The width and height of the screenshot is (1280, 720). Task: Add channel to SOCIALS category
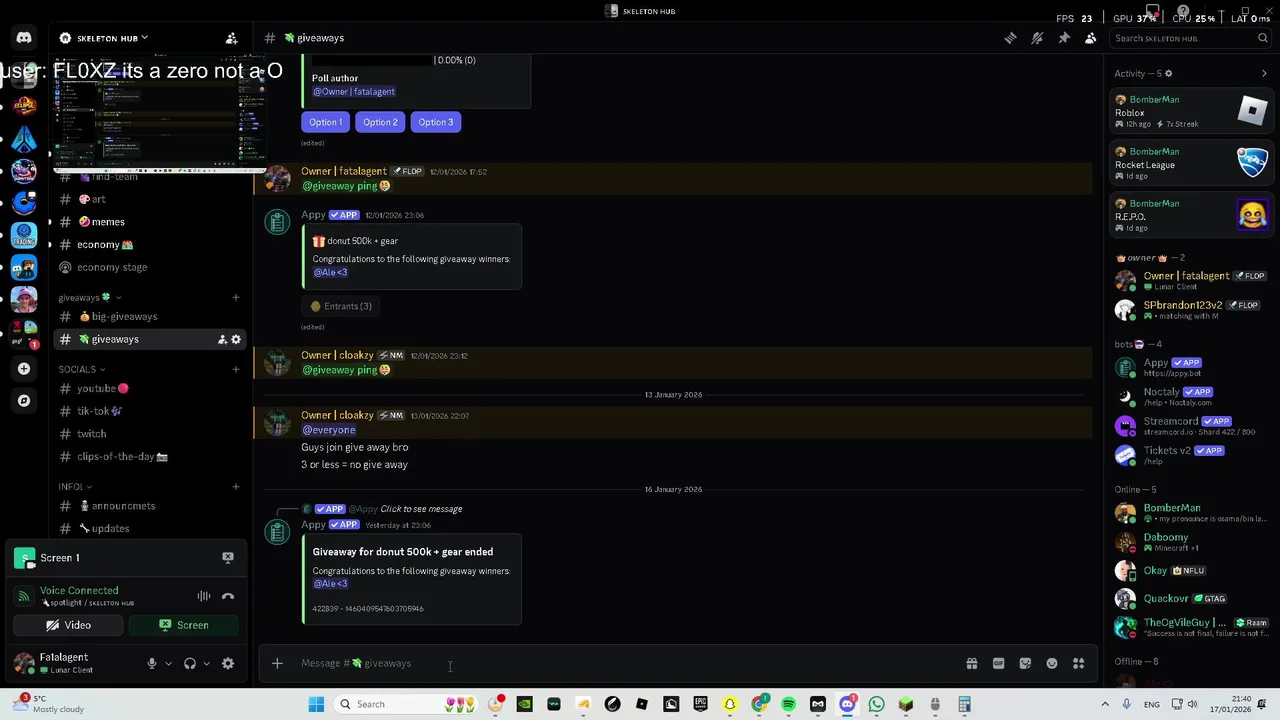[x=236, y=369]
